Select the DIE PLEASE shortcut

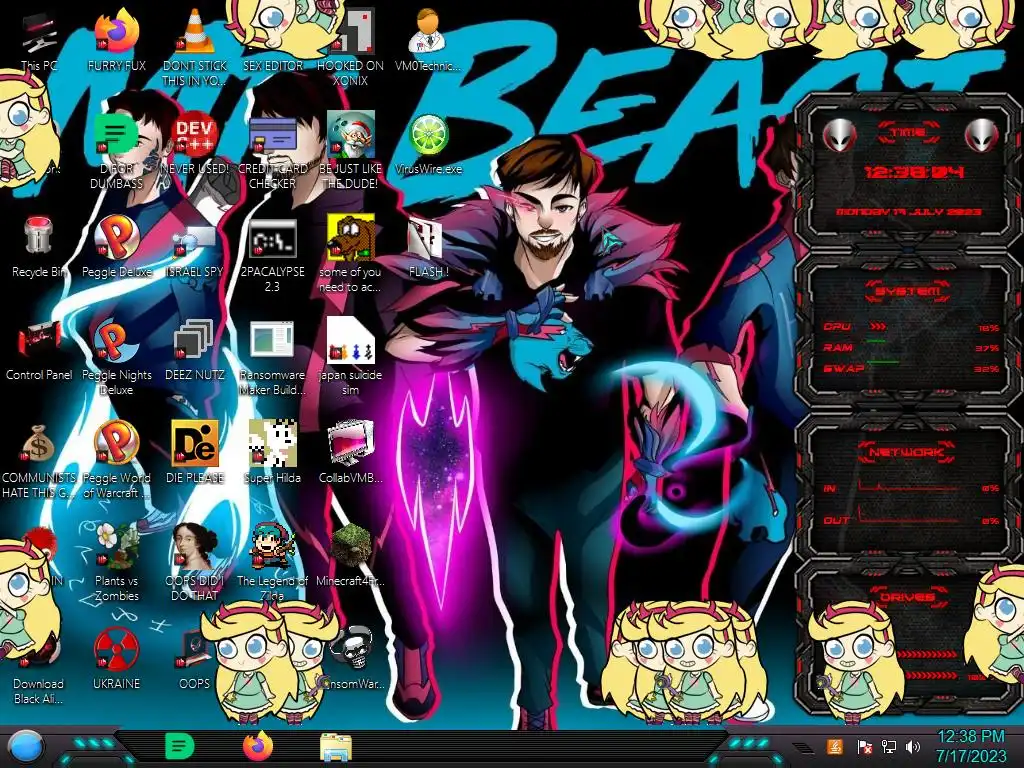tap(195, 453)
